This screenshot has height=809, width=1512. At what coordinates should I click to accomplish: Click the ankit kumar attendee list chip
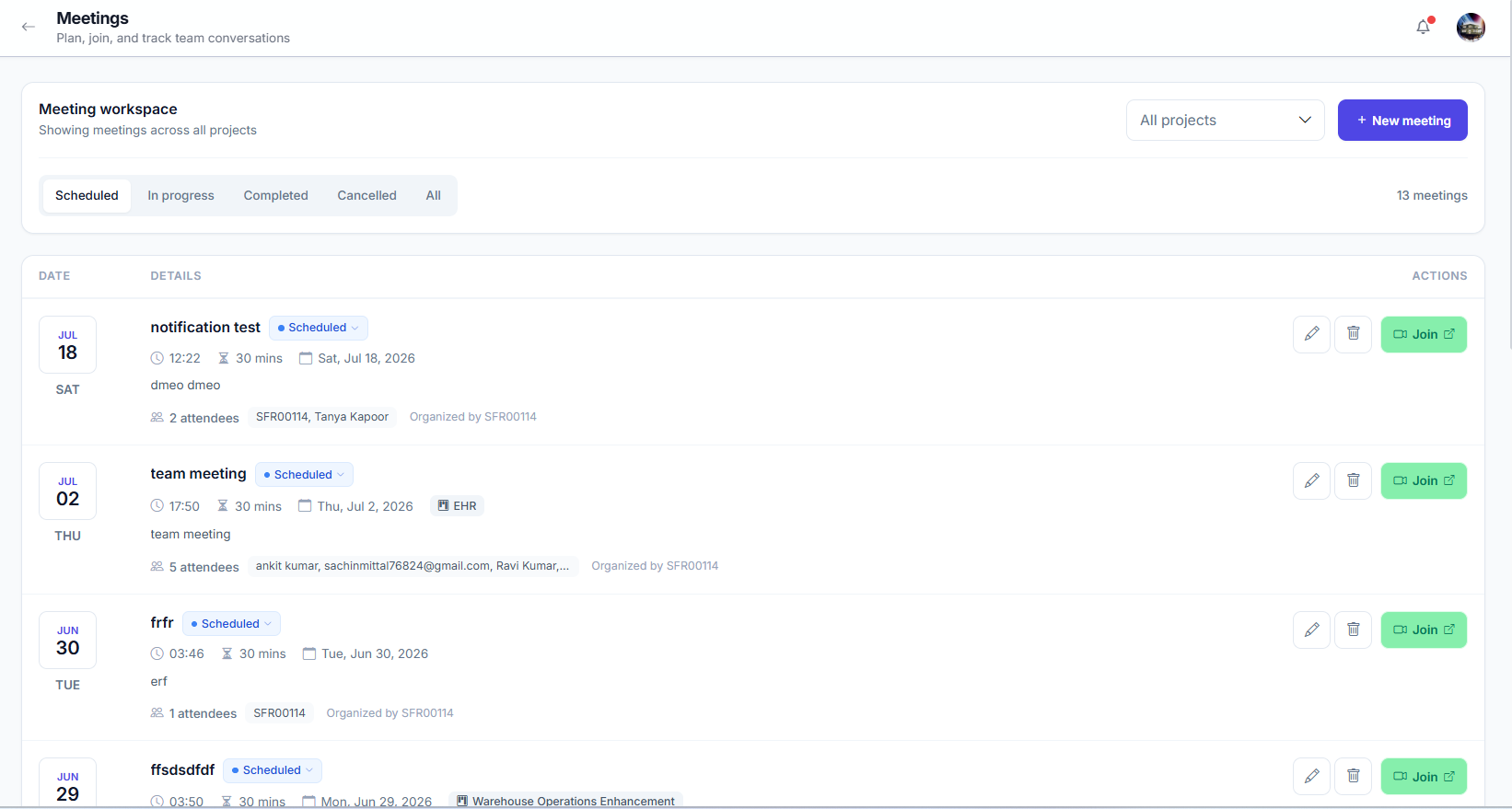tap(413, 566)
